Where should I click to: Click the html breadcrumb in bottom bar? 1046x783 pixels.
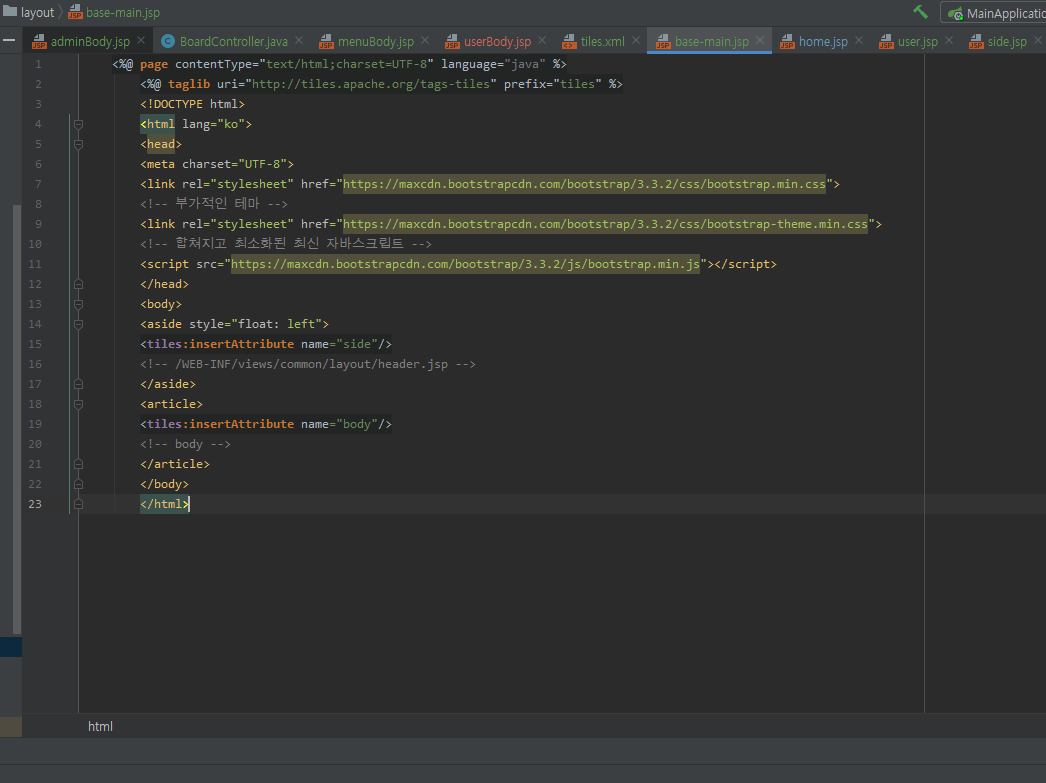click(x=100, y=726)
